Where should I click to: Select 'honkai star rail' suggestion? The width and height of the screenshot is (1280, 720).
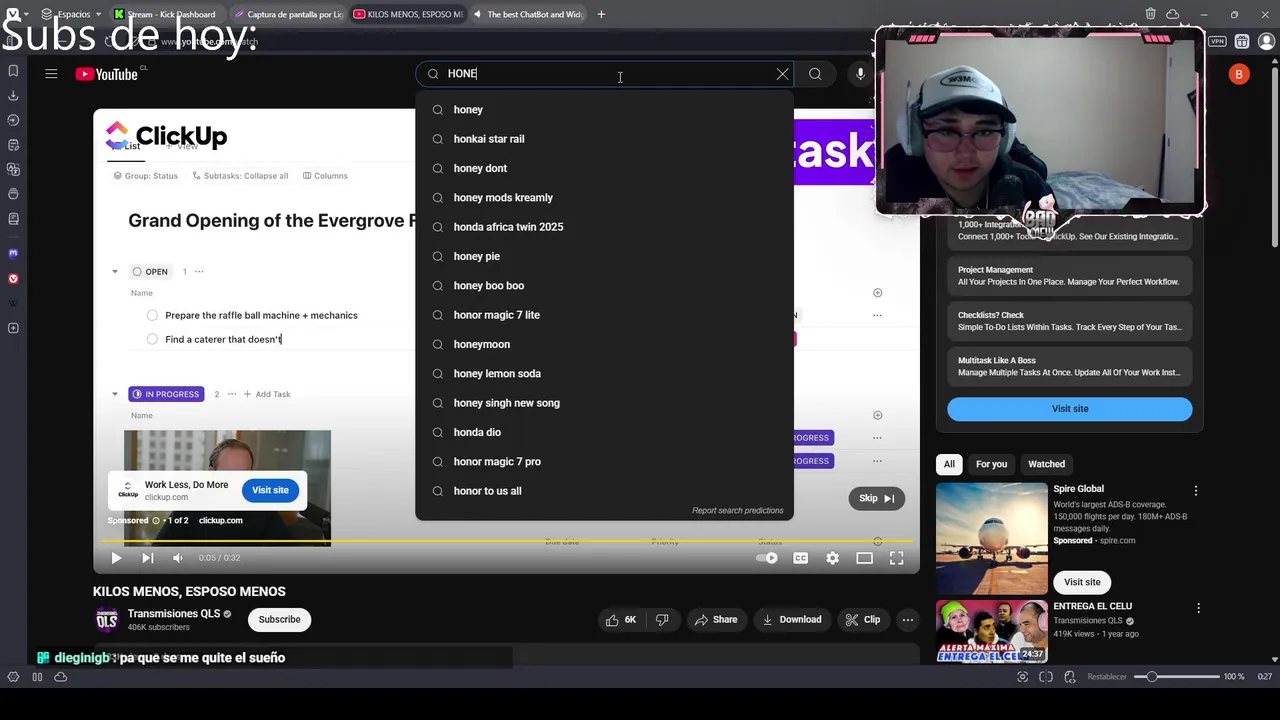pos(604,139)
